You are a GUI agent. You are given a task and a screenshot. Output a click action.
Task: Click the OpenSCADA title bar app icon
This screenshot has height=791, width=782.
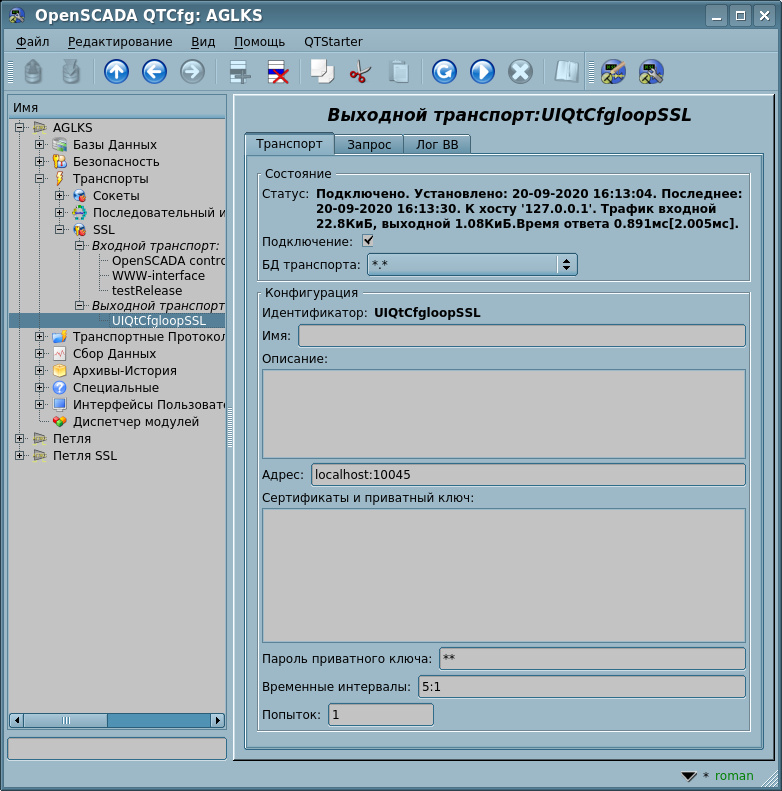tap(17, 16)
